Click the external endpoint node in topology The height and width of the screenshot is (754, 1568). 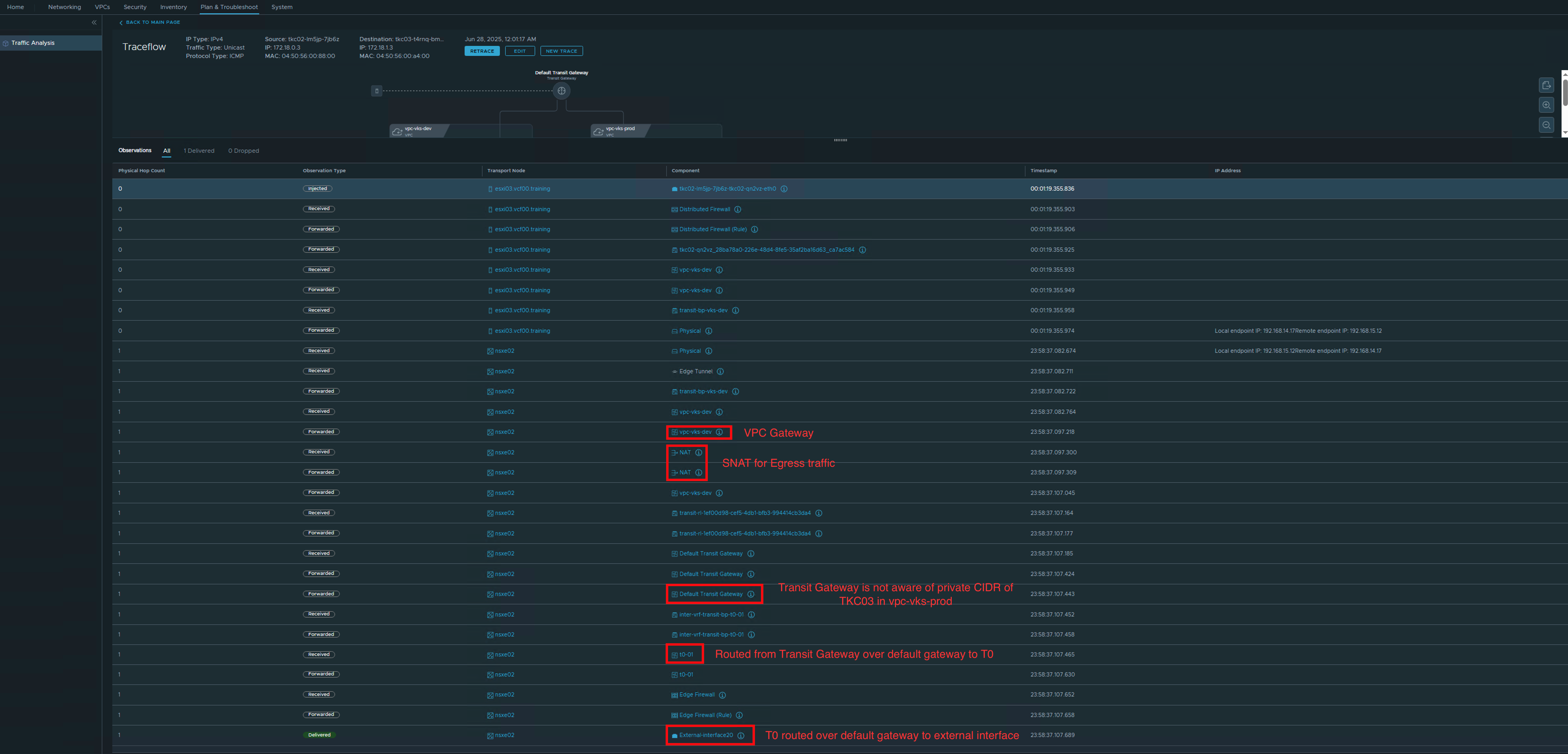coord(377,91)
